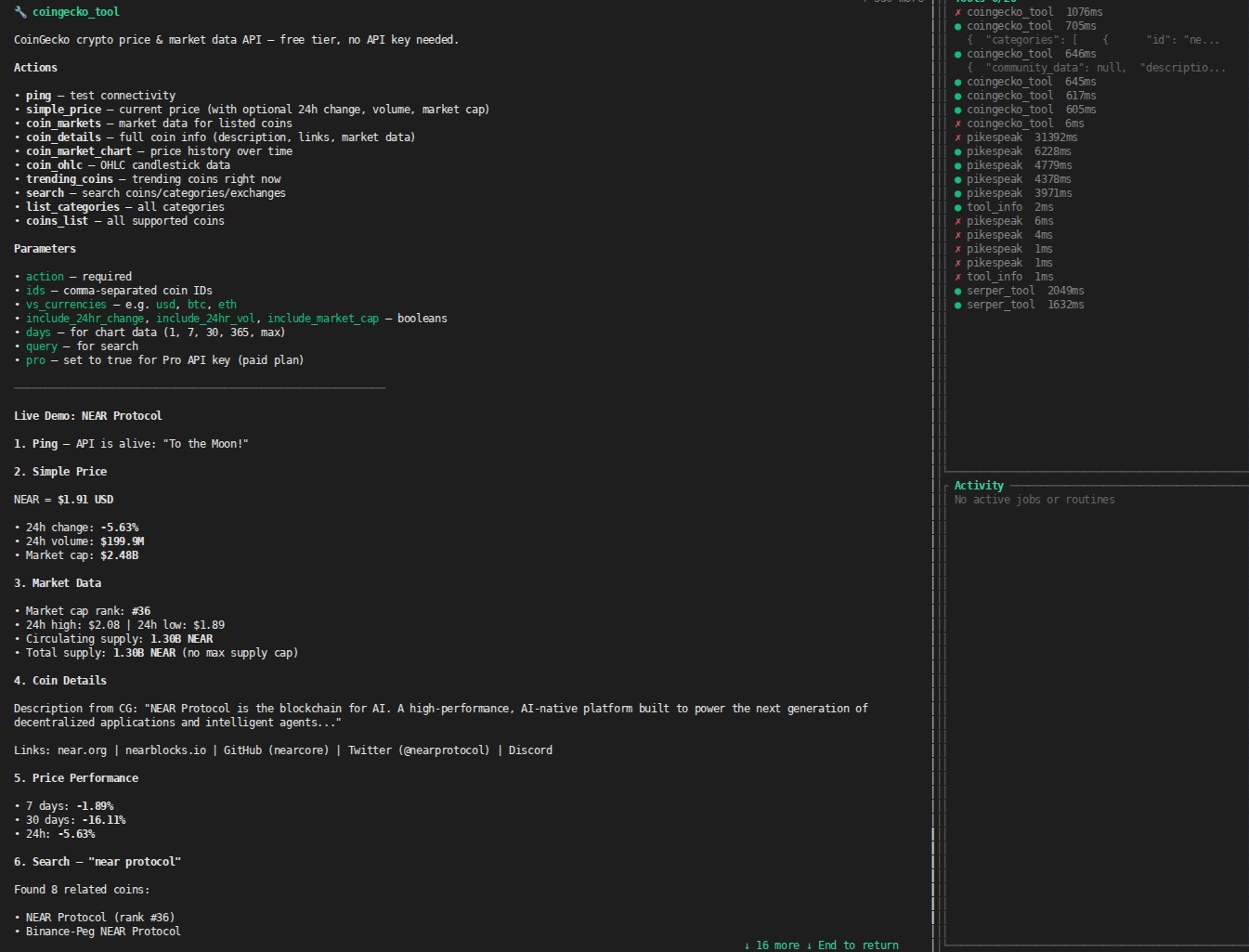Click the green "include_24hr_change" parameter
Screen dimensions: 1249x952
coord(85,319)
